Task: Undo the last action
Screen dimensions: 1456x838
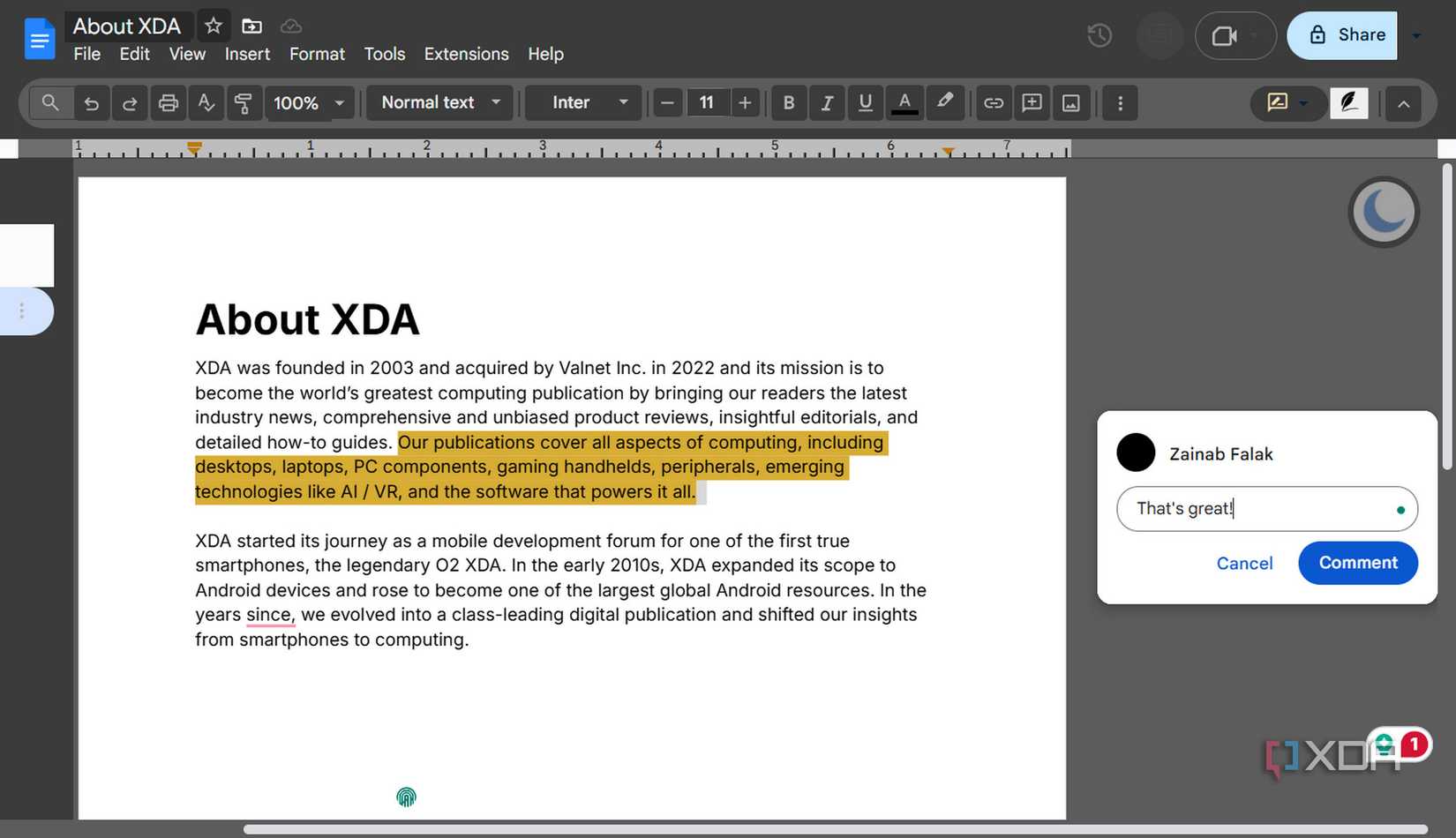Action: click(91, 103)
